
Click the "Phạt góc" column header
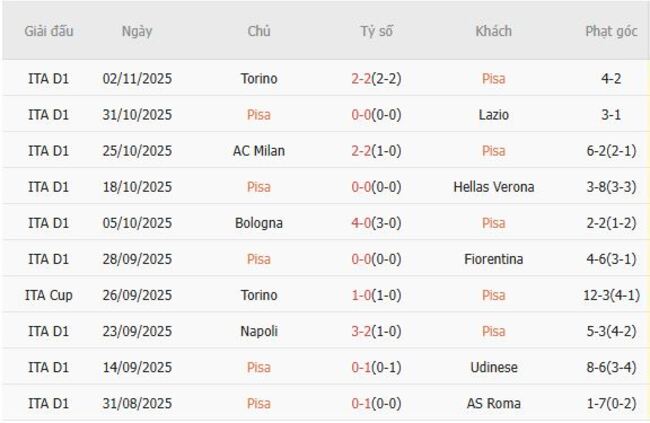[611, 31]
